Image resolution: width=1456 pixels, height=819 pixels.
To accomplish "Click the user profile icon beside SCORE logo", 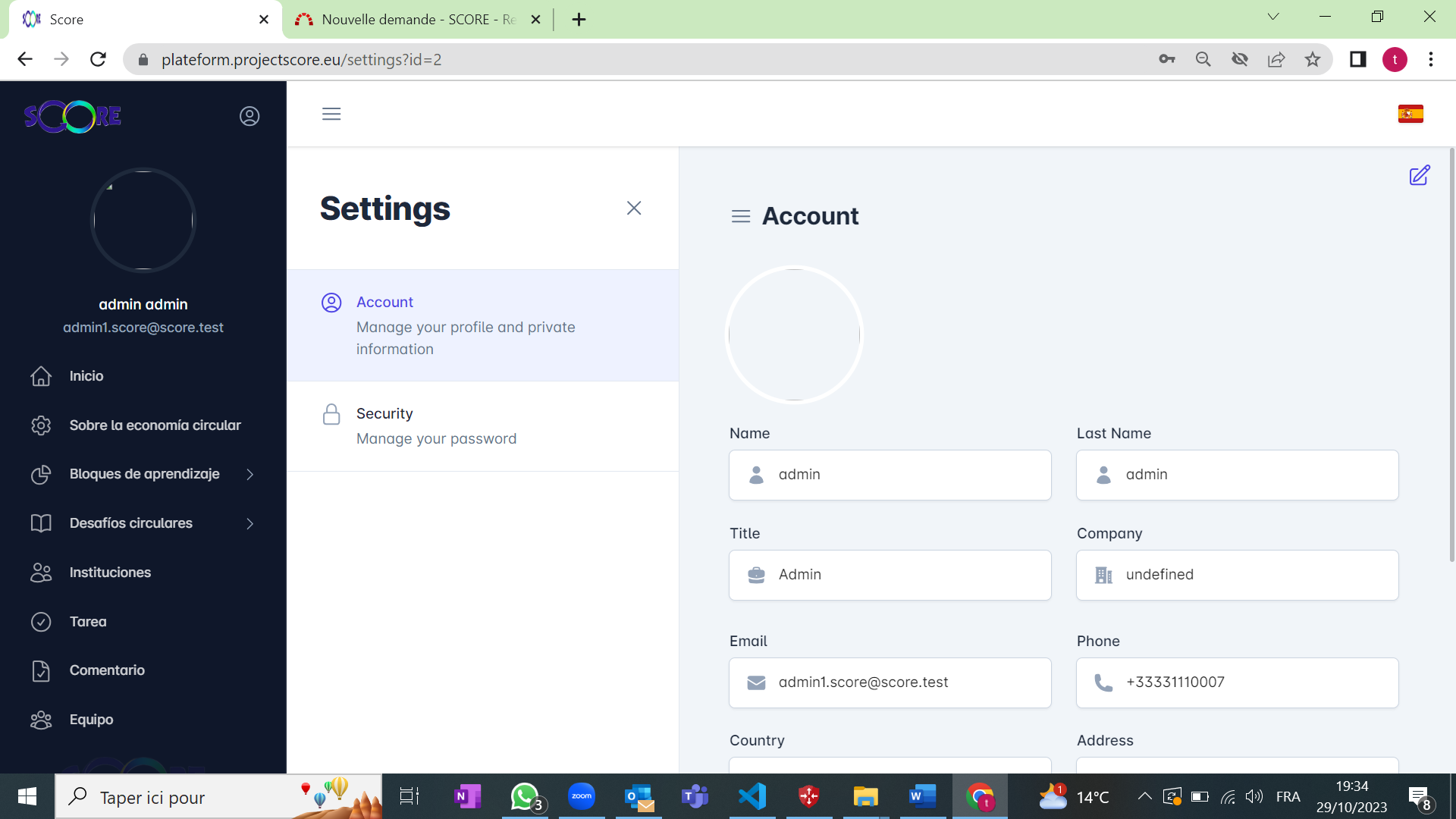I will [249, 116].
